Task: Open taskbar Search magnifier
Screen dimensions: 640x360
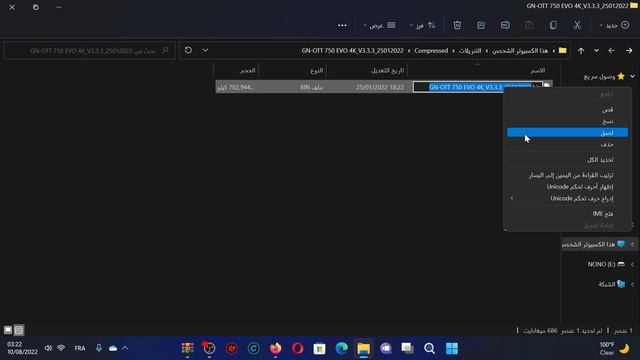Action: click(x=429, y=348)
